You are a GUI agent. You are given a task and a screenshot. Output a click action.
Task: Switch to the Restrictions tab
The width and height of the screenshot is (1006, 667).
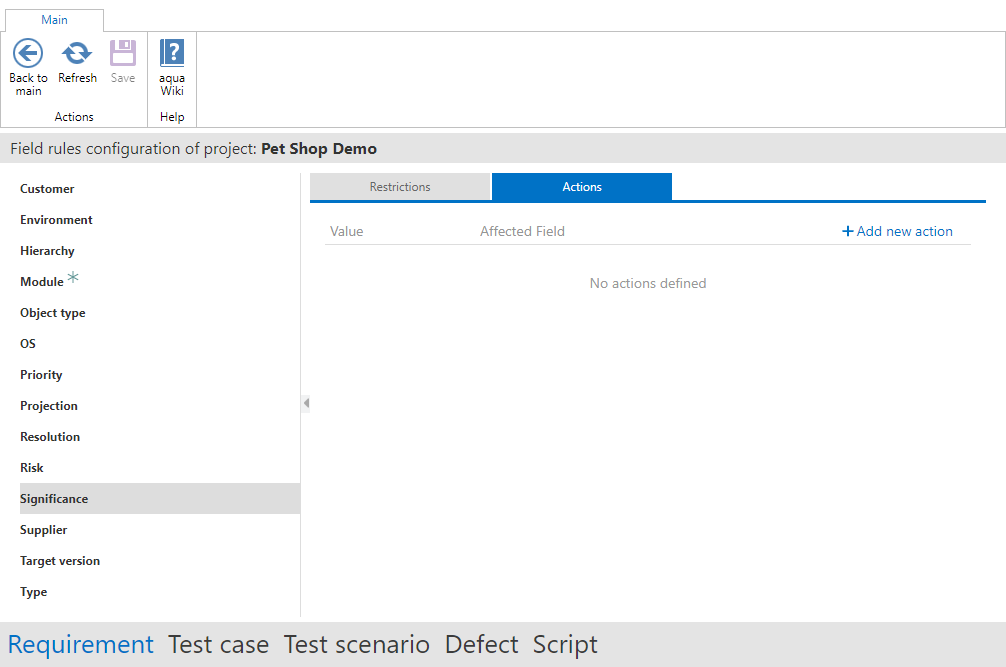tap(400, 187)
